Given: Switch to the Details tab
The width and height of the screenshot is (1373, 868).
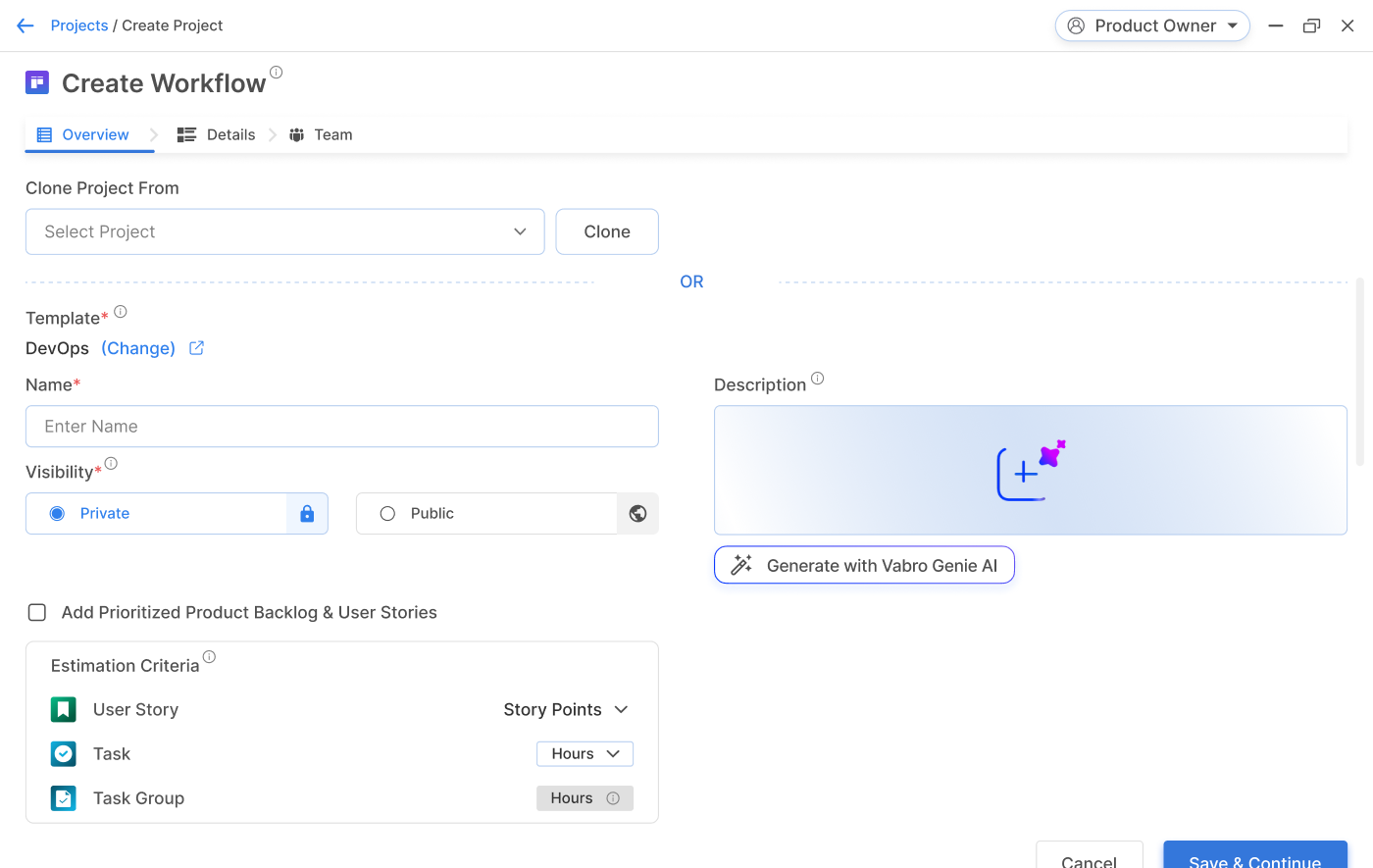Looking at the screenshot, I should (218, 135).
